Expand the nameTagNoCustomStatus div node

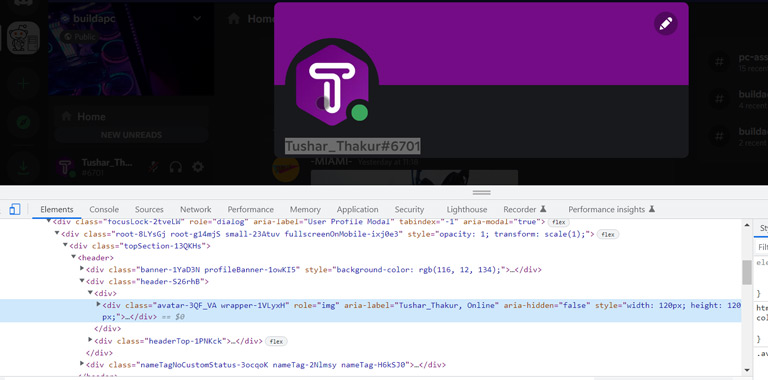tap(82, 364)
